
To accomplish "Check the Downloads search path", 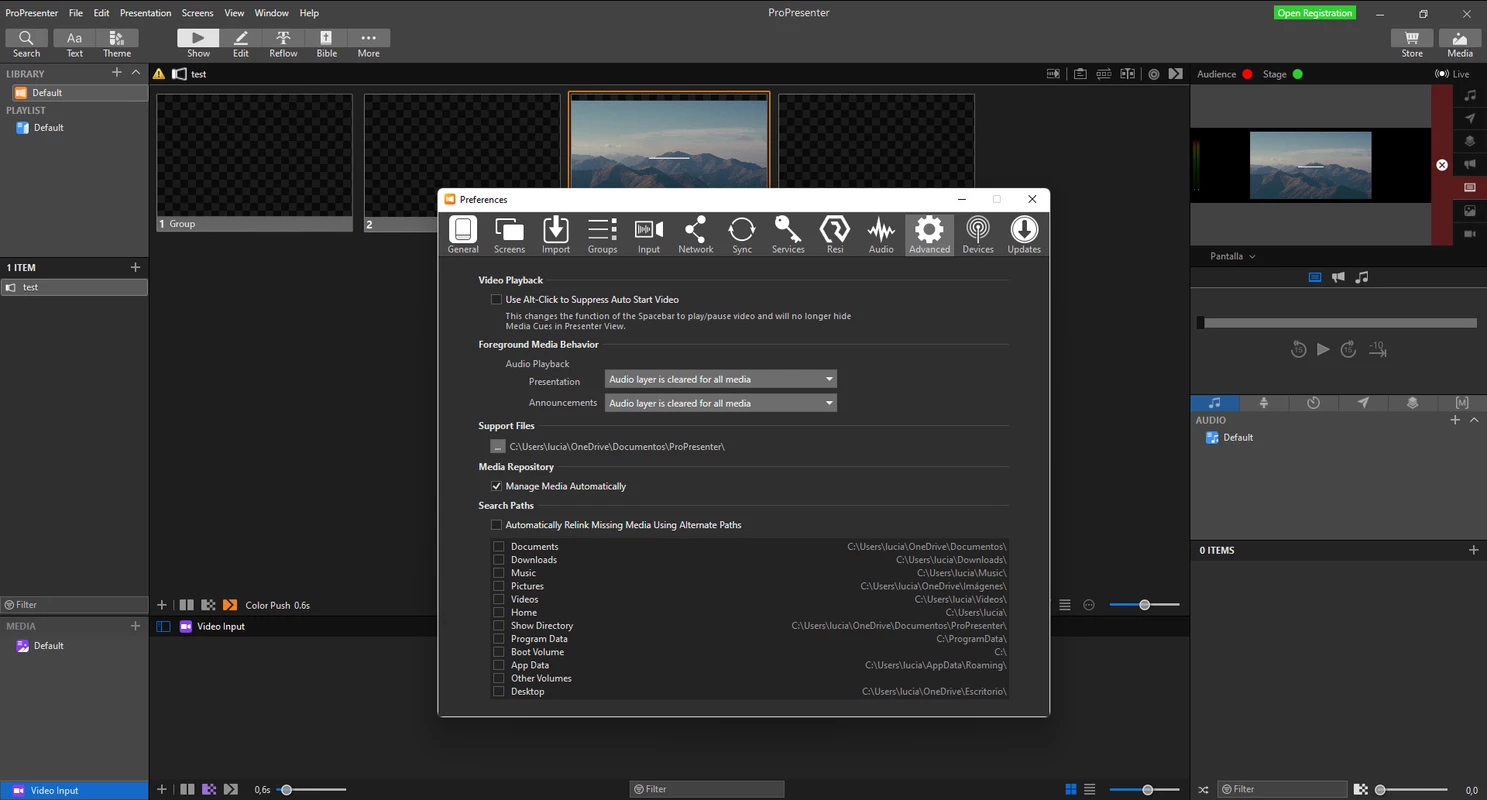I will tap(498, 560).
